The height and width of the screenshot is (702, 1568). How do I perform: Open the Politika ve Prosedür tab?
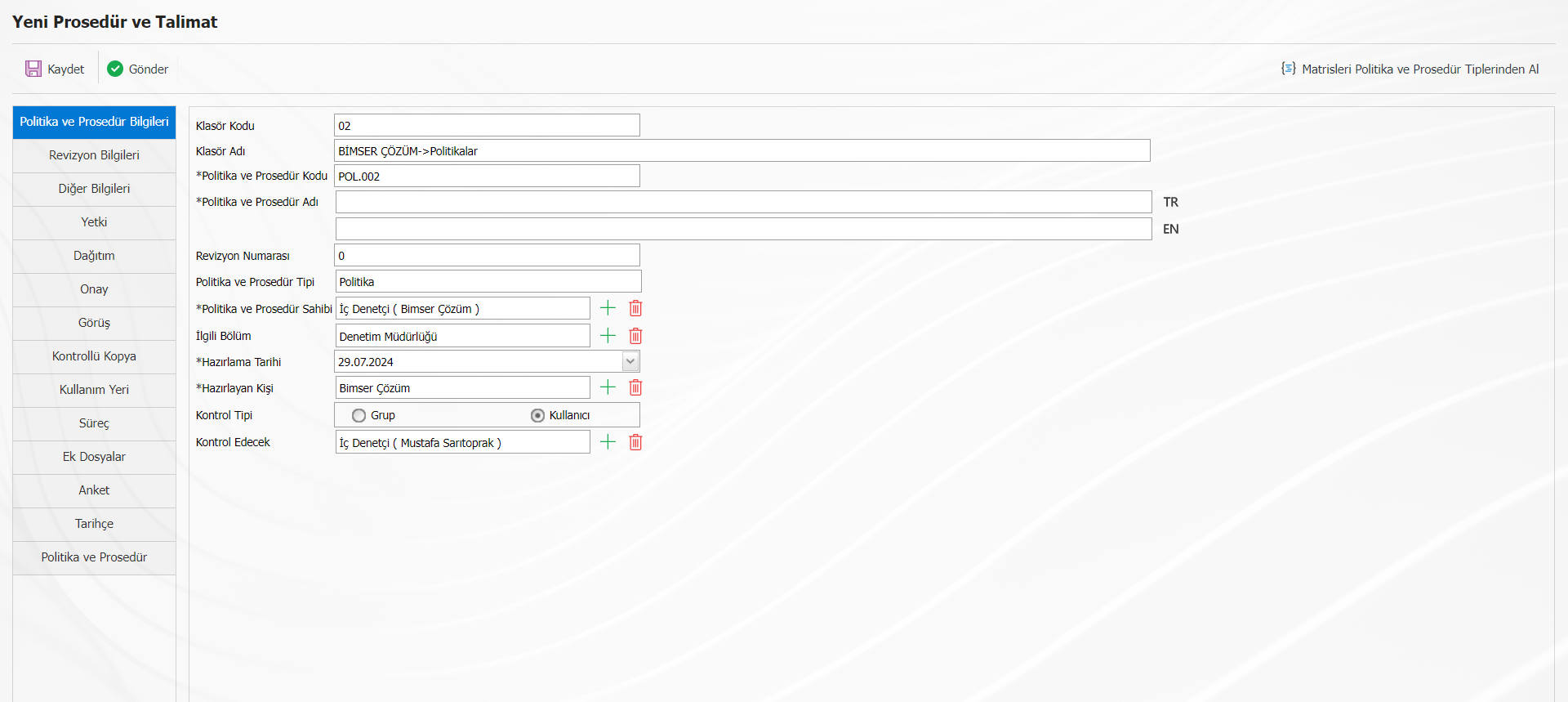coord(94,557)
